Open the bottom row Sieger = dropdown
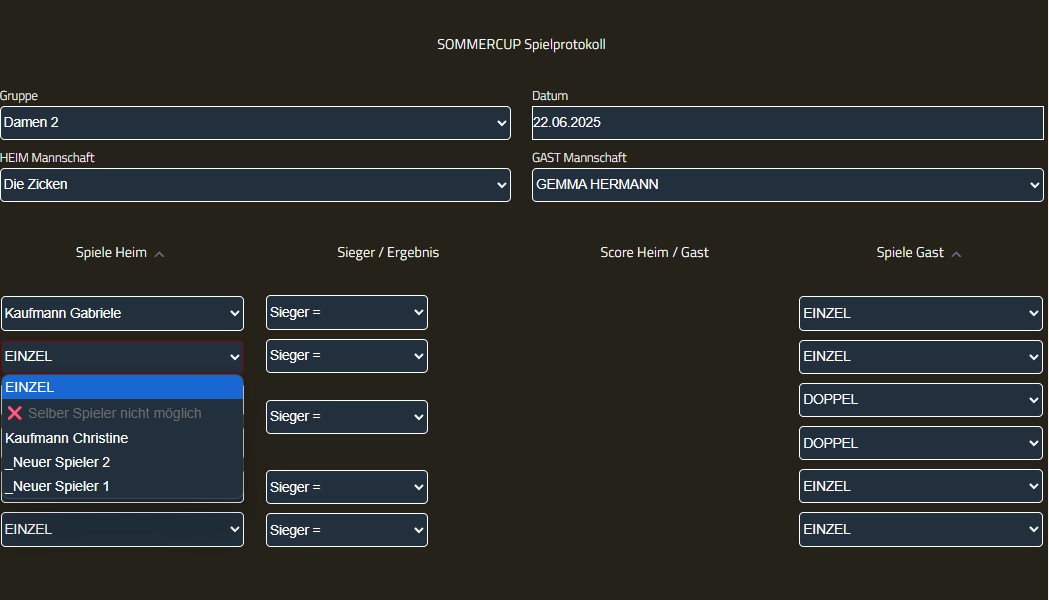Screen dimensions: 1049x600 [347, 530]
